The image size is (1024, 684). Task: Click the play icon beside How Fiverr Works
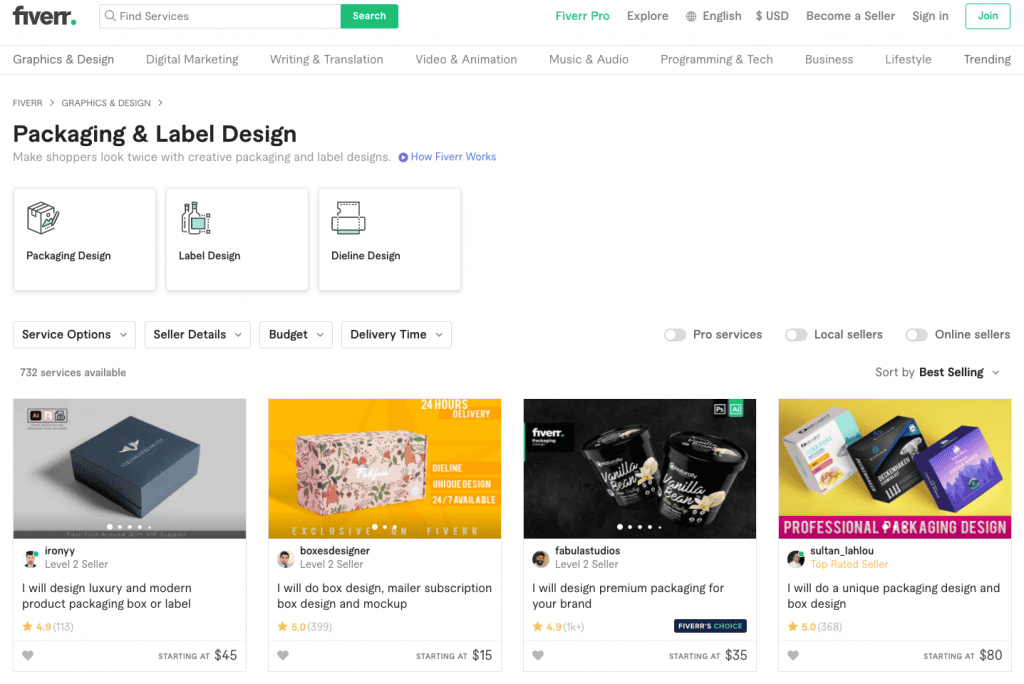pos(403,157)
